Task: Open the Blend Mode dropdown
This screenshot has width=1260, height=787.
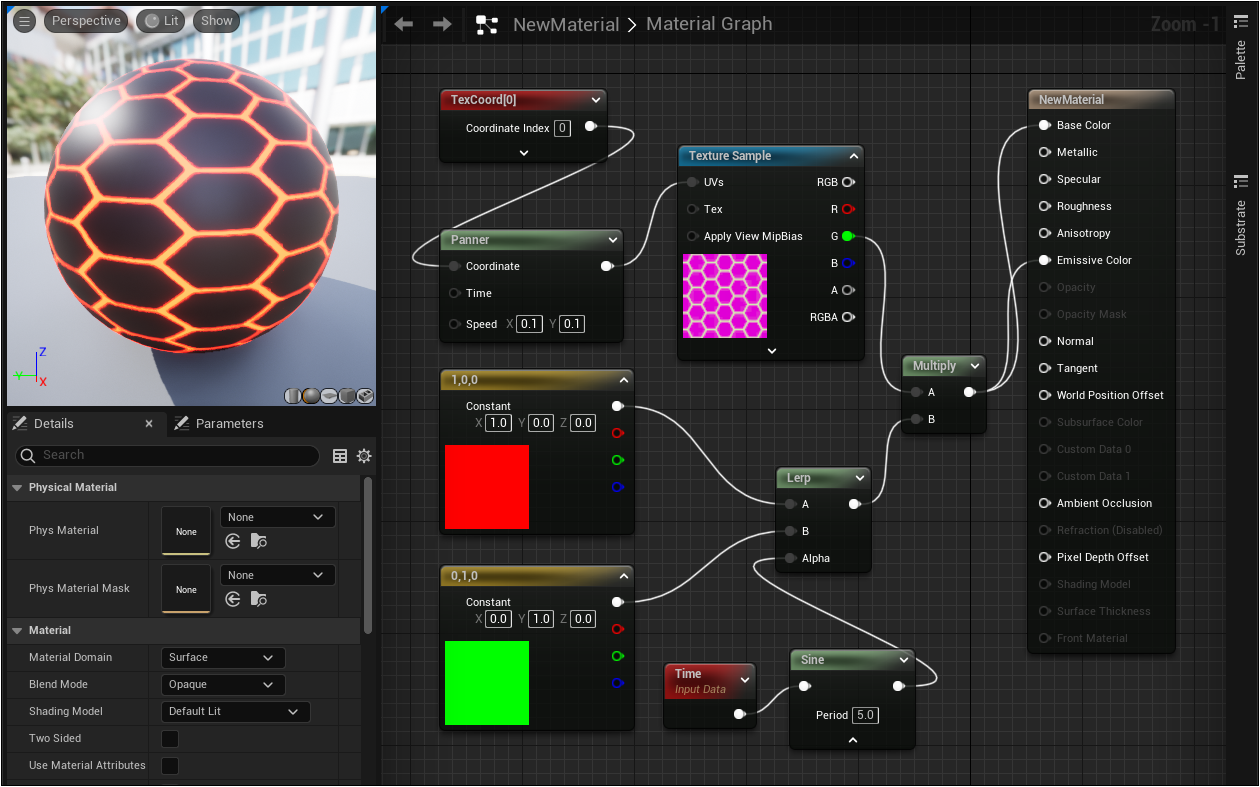Action: point(222,685)
